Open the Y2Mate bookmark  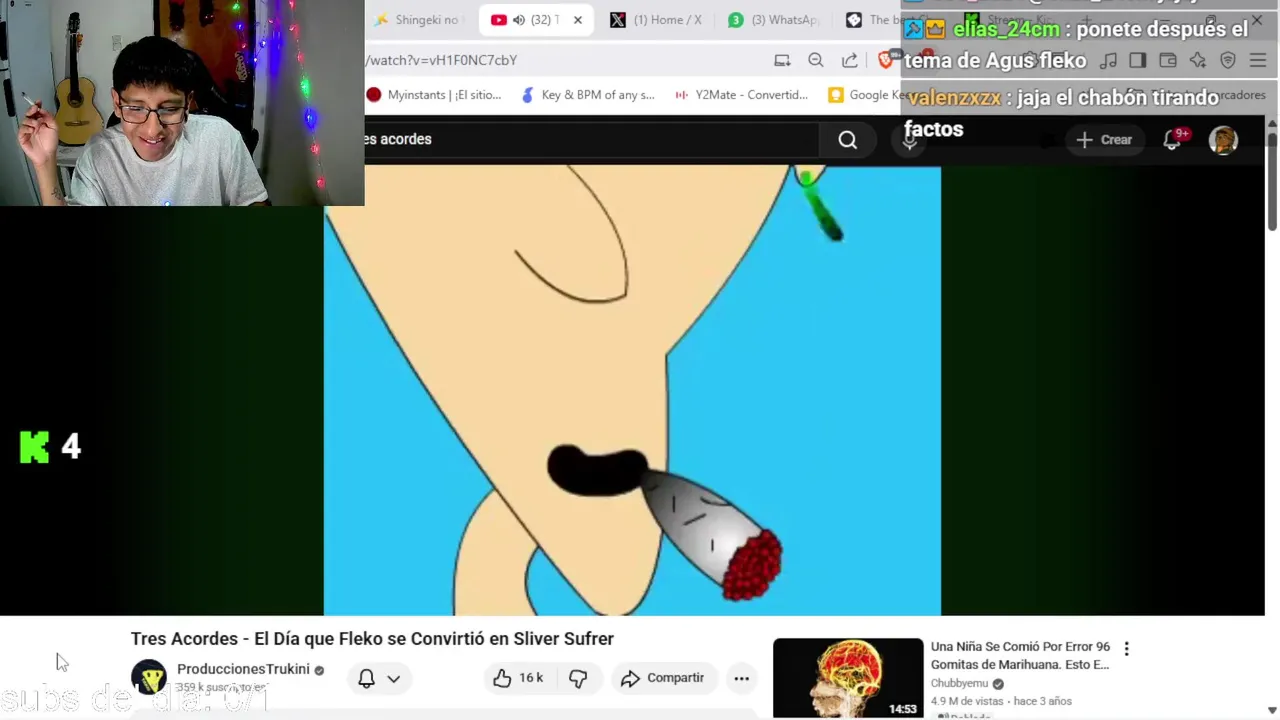point(741,95)
